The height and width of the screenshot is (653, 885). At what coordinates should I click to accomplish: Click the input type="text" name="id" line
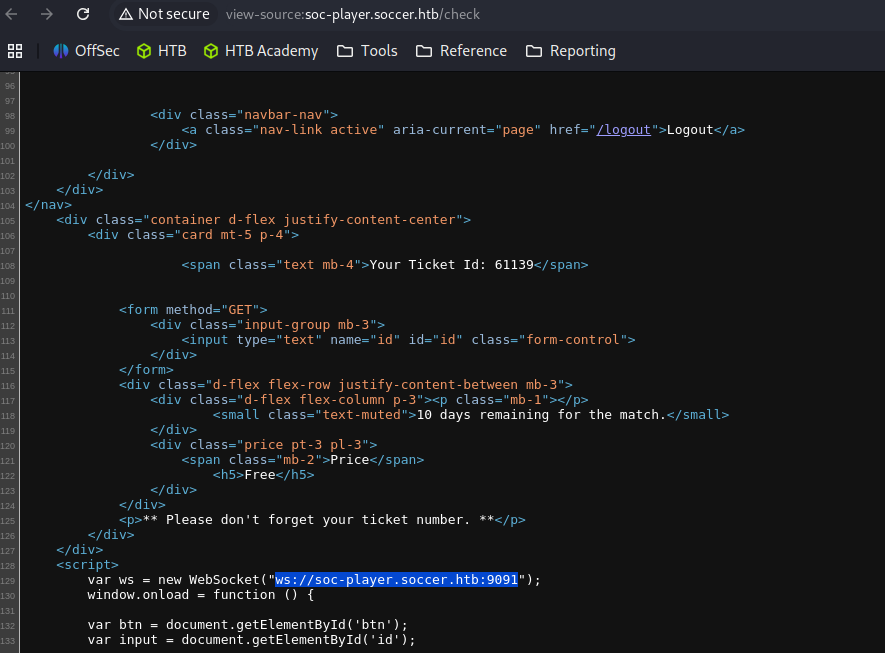[x=408, y=340]
